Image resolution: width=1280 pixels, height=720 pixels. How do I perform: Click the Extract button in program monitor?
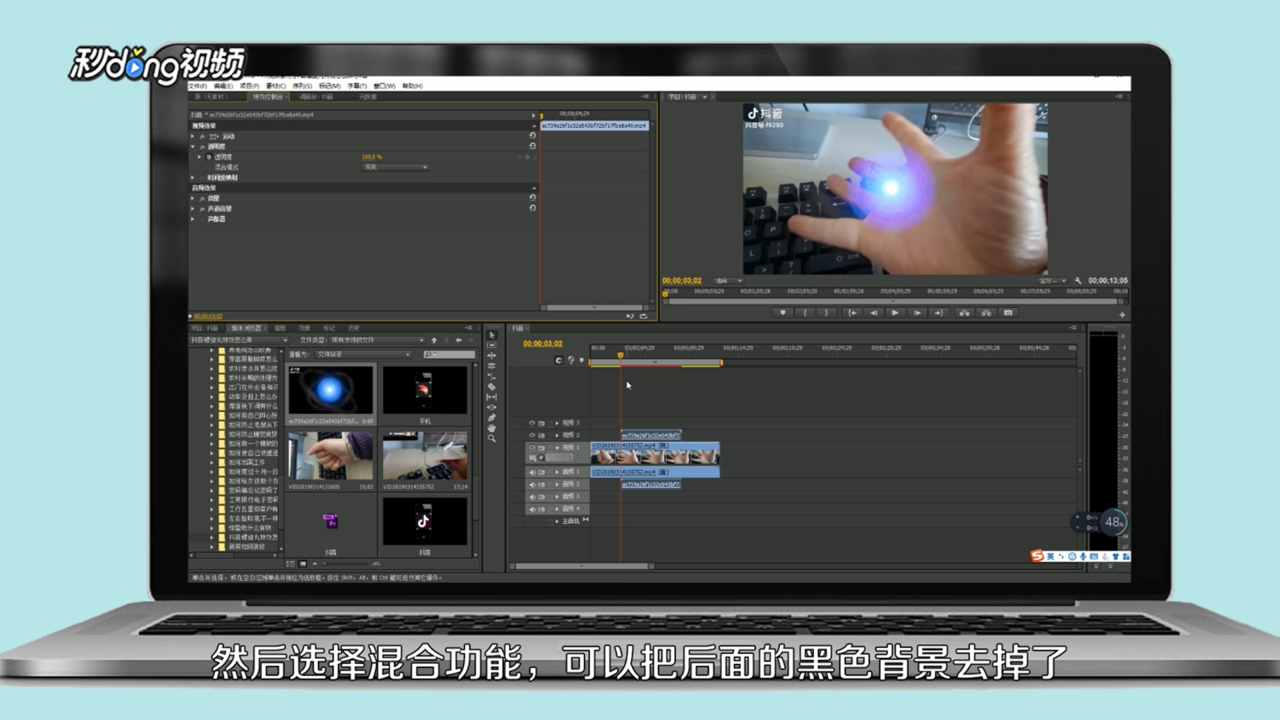click(x=986, y=313)
